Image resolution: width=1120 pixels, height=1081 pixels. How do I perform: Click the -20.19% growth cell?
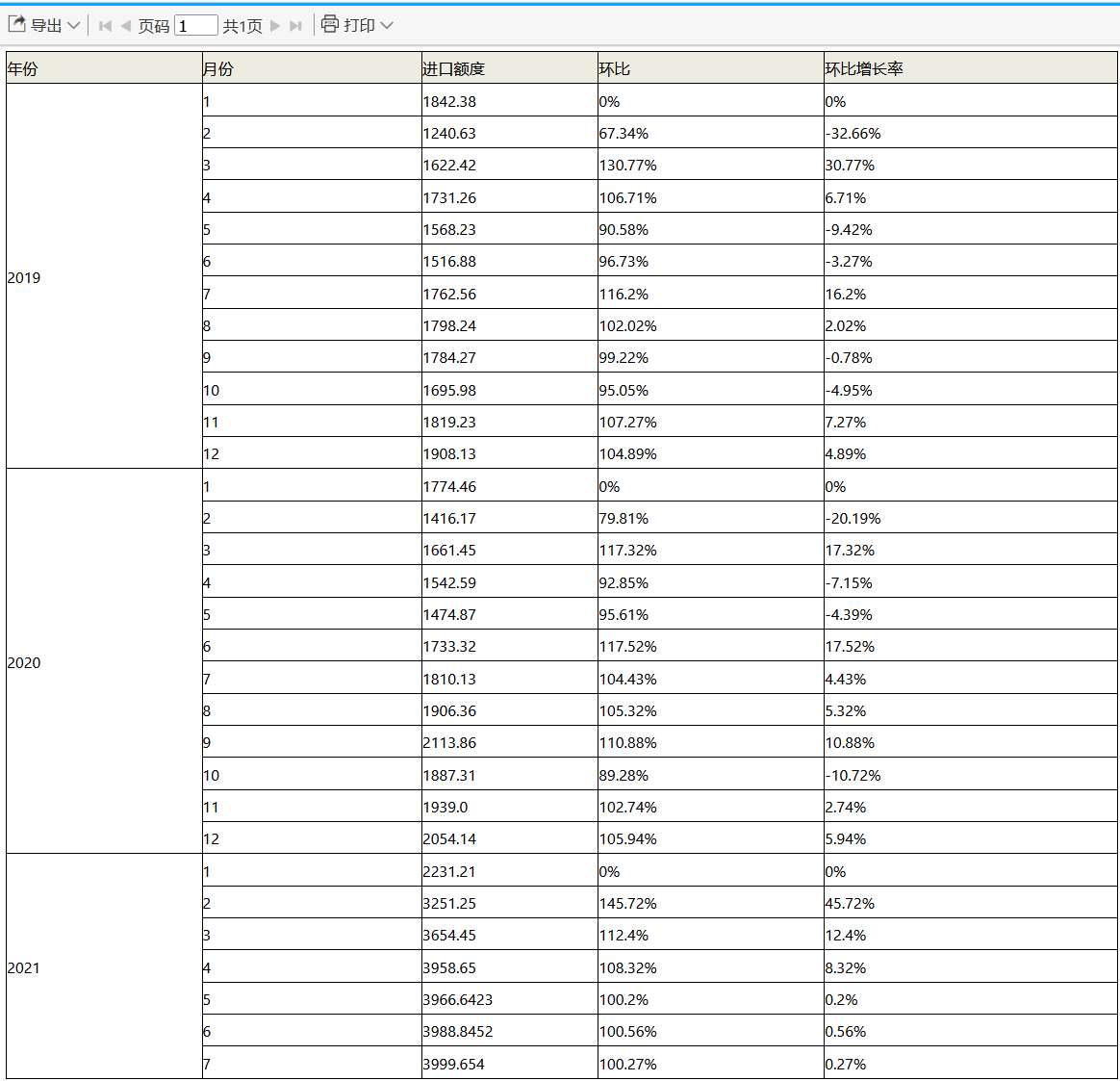coord(971,517)
